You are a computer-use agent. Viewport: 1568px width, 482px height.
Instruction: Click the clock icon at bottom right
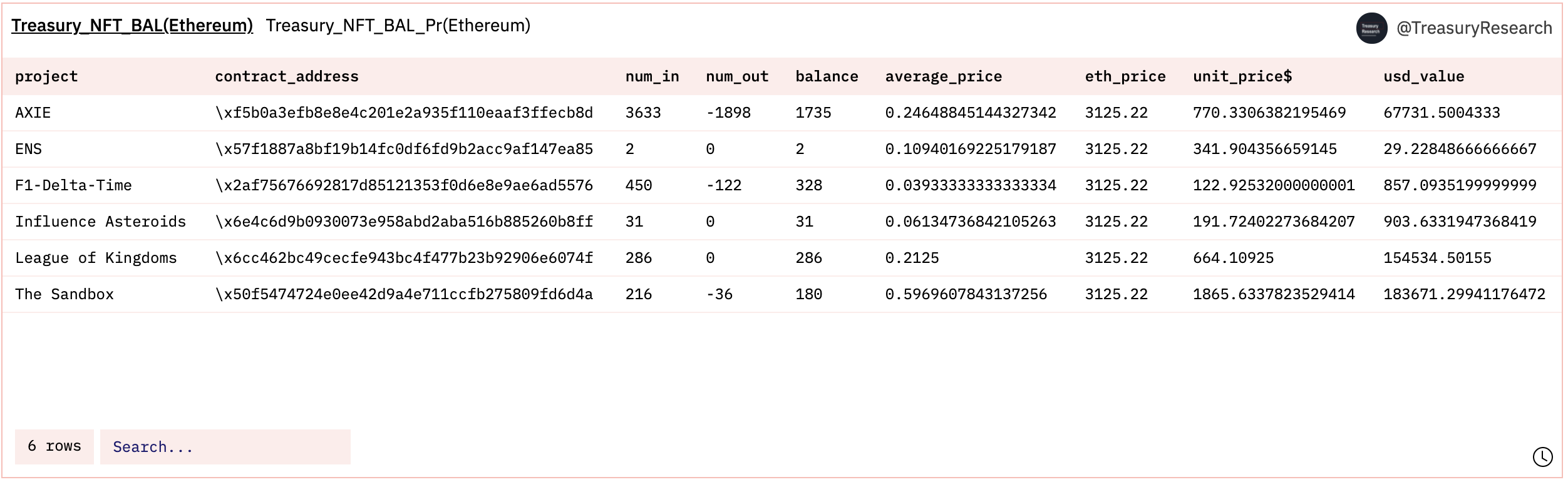pos(1543,457)
